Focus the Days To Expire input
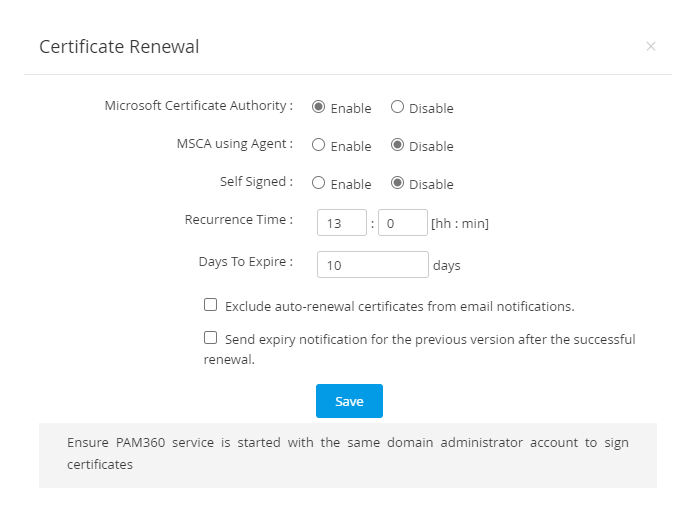The image size is (696, 520). [x=372, y=265]
